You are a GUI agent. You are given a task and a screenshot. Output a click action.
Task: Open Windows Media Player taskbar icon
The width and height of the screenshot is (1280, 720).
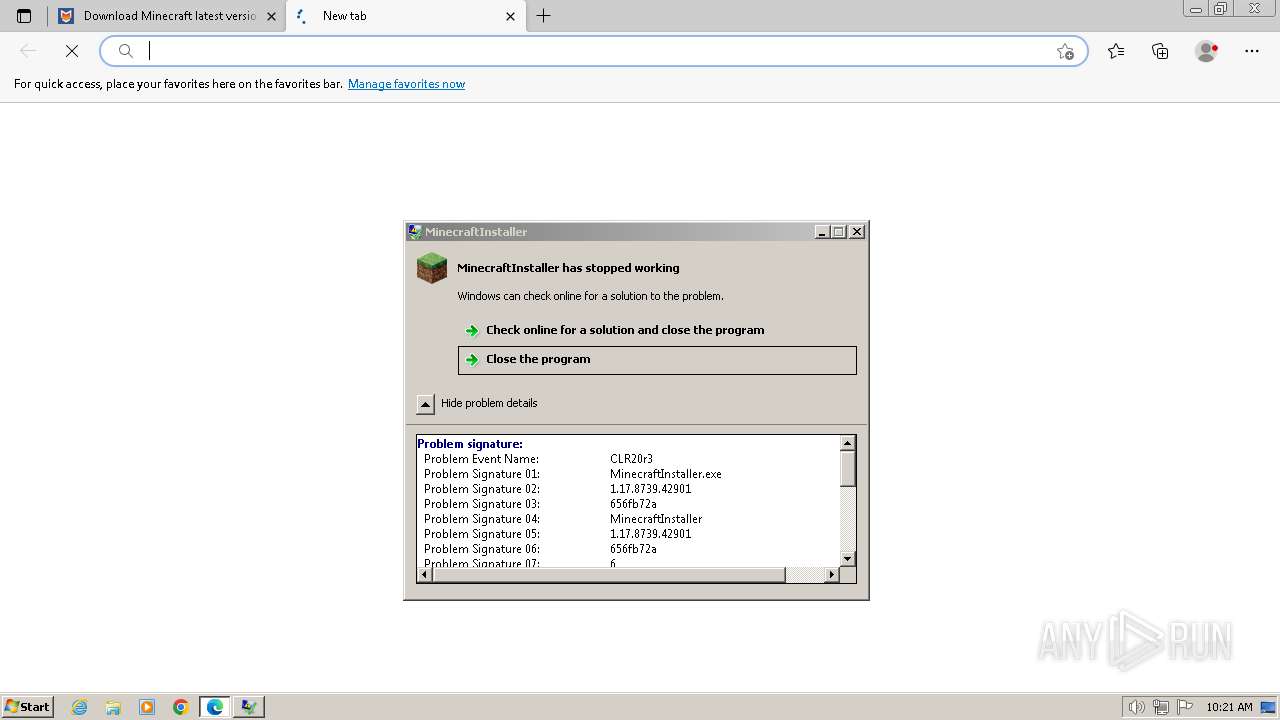[147, 707]
